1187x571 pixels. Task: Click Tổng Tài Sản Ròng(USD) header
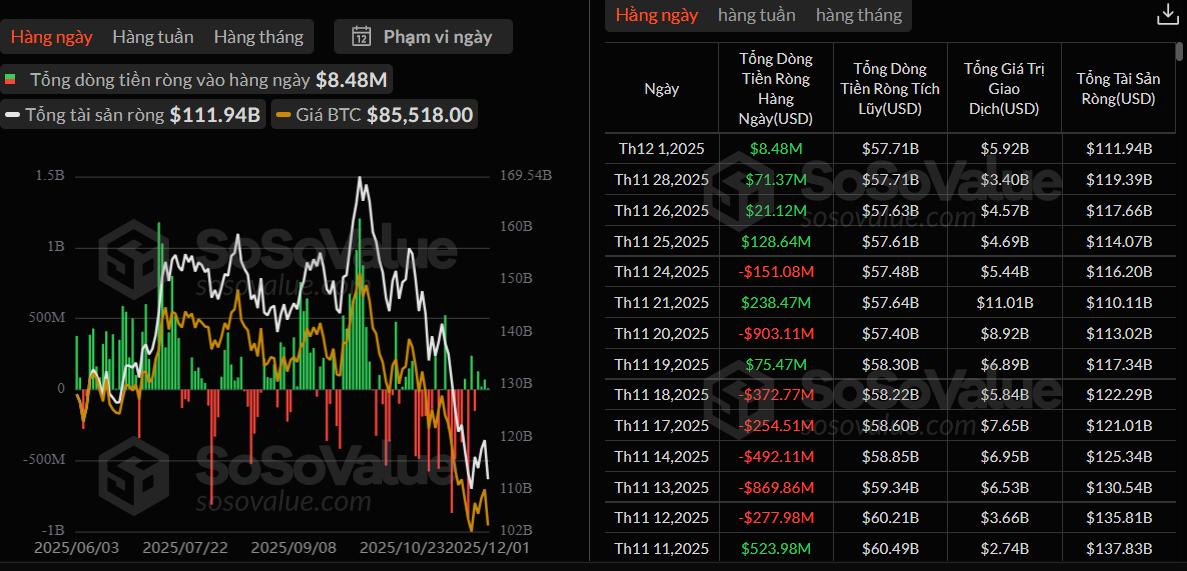(1119, 89)
